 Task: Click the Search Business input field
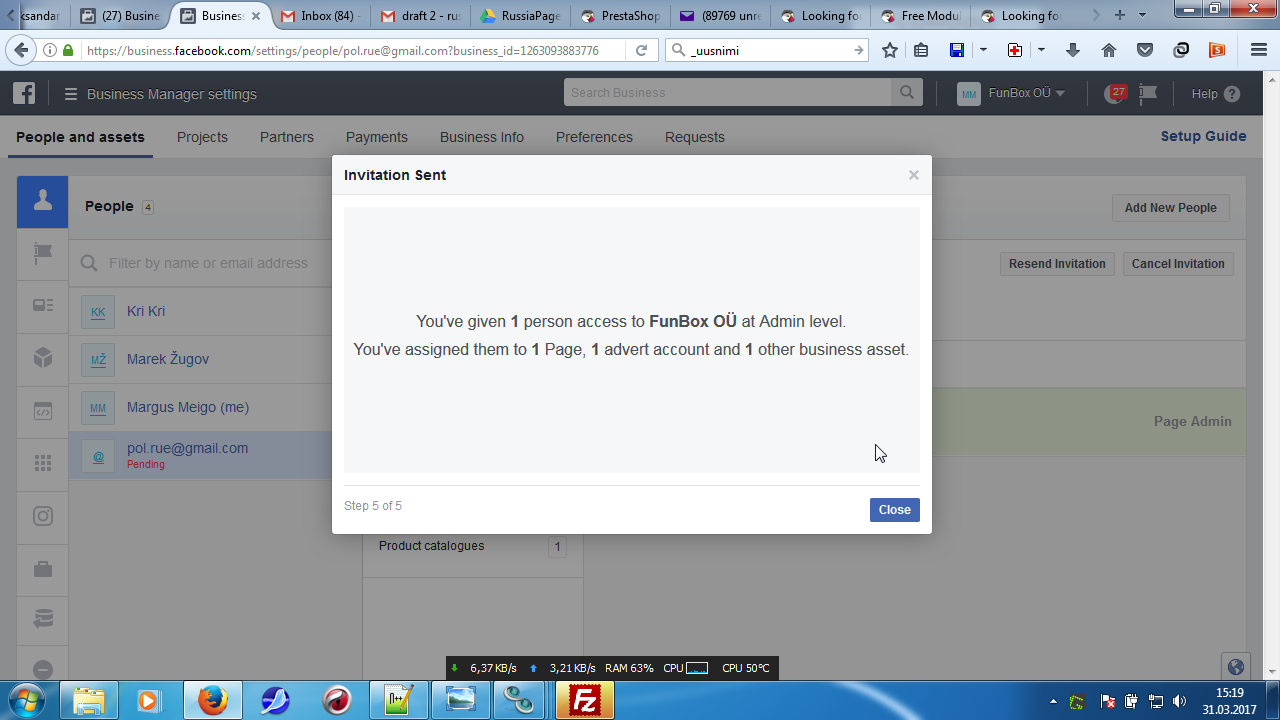pyautogui.click(x=728, y=93)
